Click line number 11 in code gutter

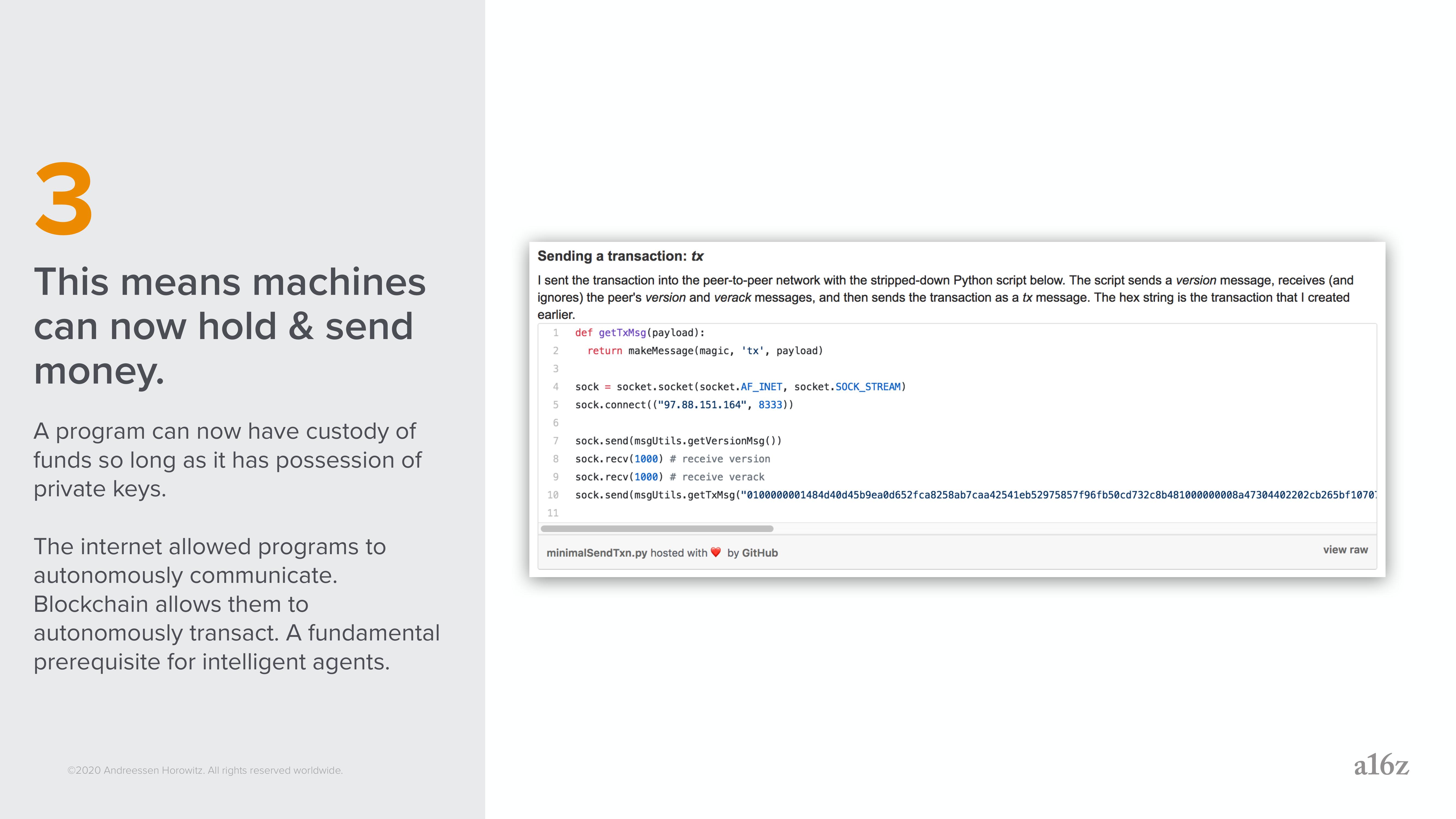point(553,513)
